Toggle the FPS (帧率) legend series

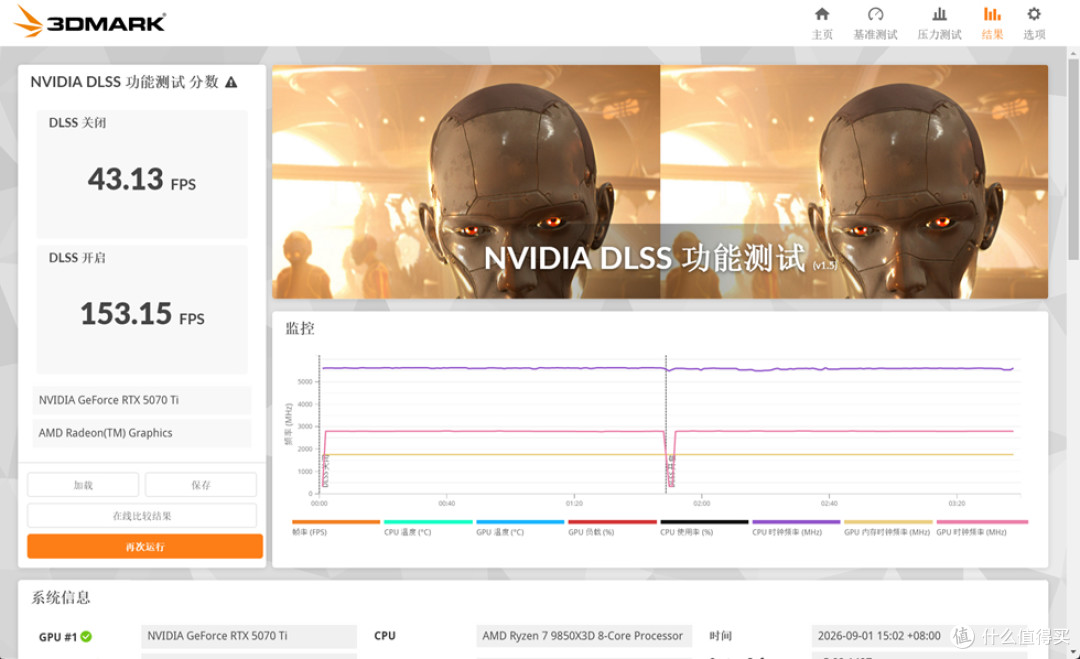coord(335,527)
